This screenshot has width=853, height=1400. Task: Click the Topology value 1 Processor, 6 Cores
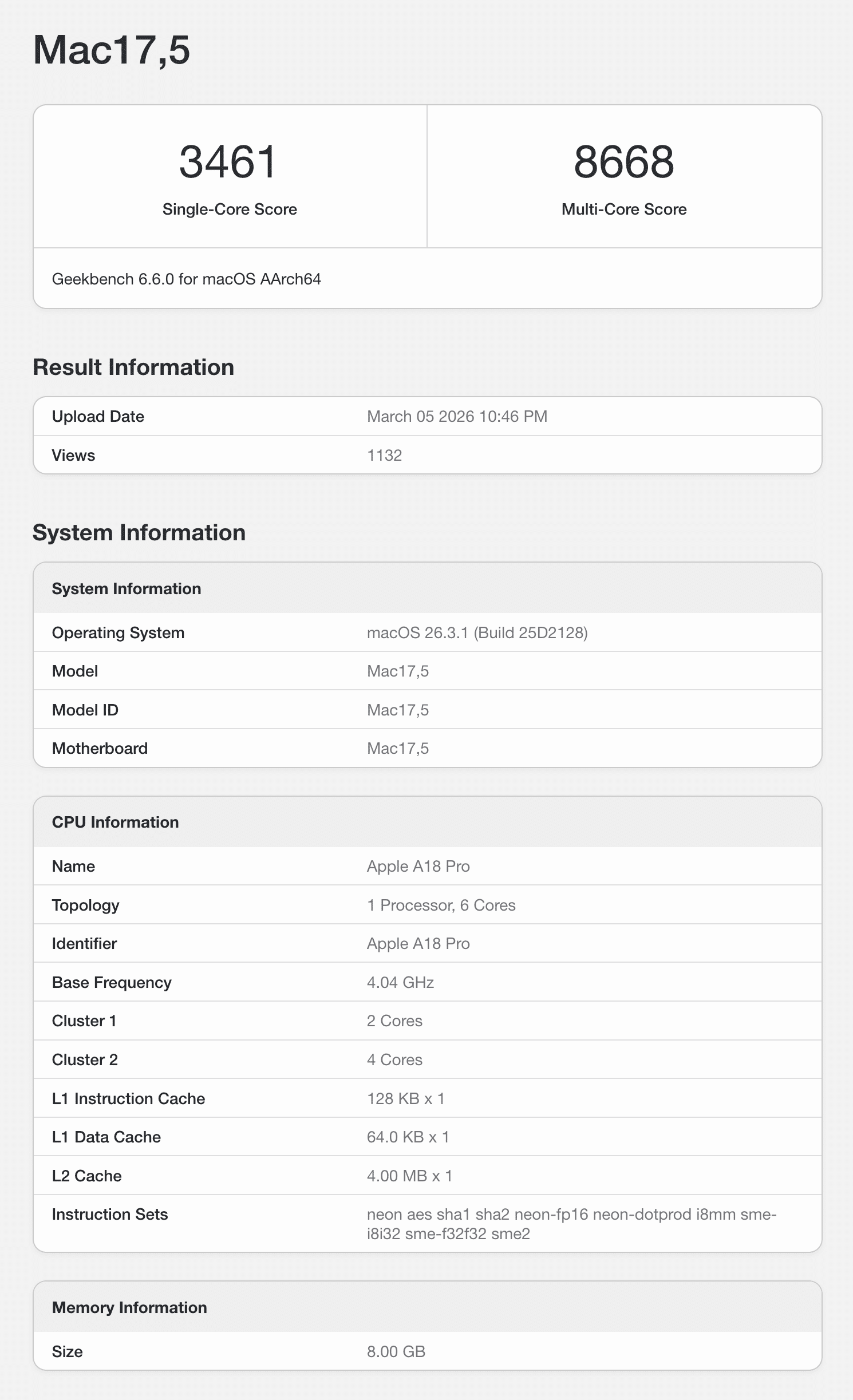click(x=441, y=905)
